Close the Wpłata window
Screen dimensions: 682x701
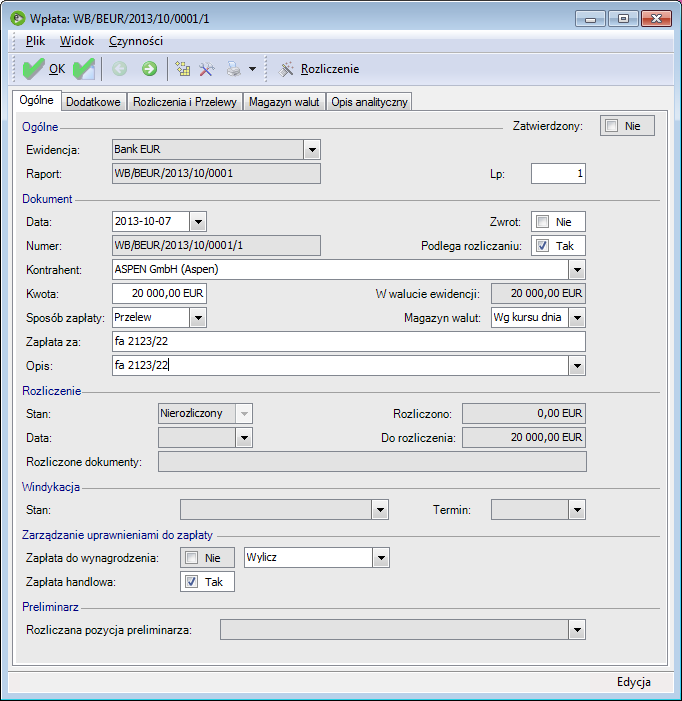tap(656, 19)
